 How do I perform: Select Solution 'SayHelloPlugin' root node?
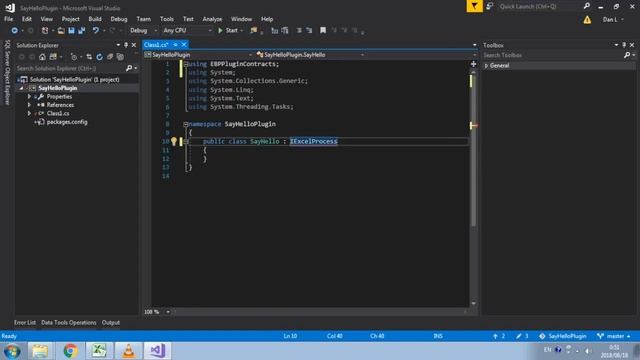pyautogui.click(x=74, y=80)
